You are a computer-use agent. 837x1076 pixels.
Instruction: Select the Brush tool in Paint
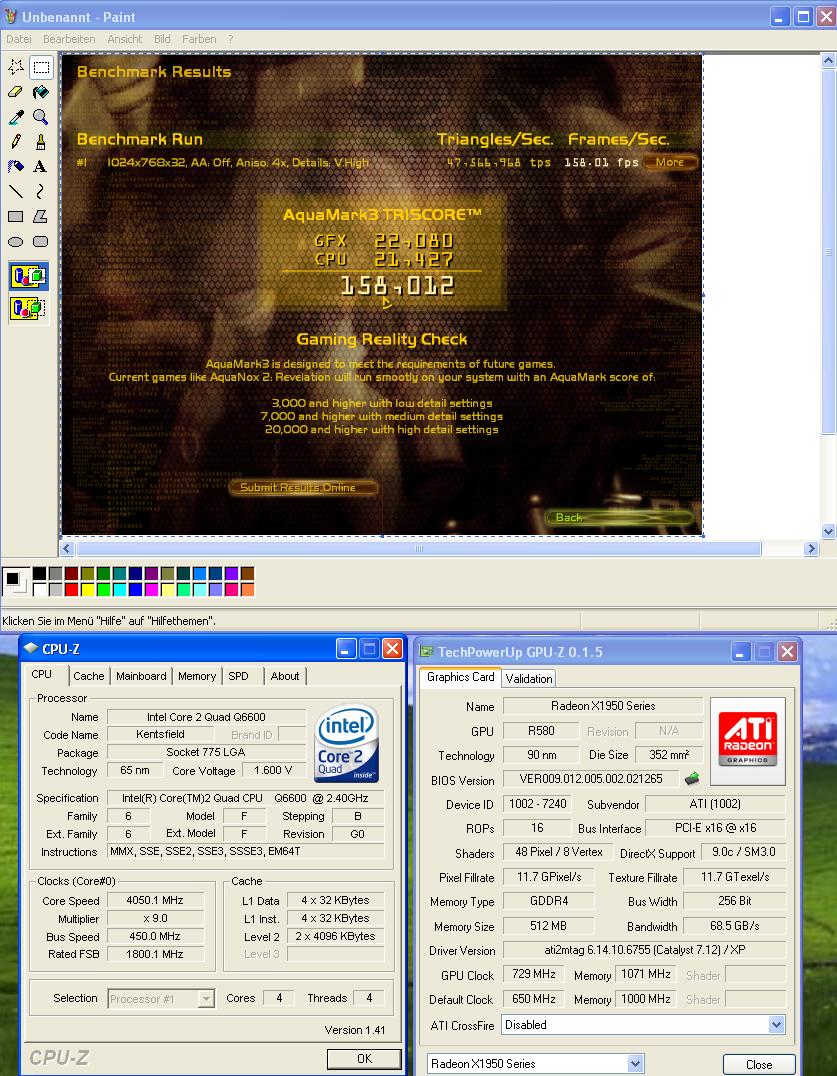[x=41, y=142]
